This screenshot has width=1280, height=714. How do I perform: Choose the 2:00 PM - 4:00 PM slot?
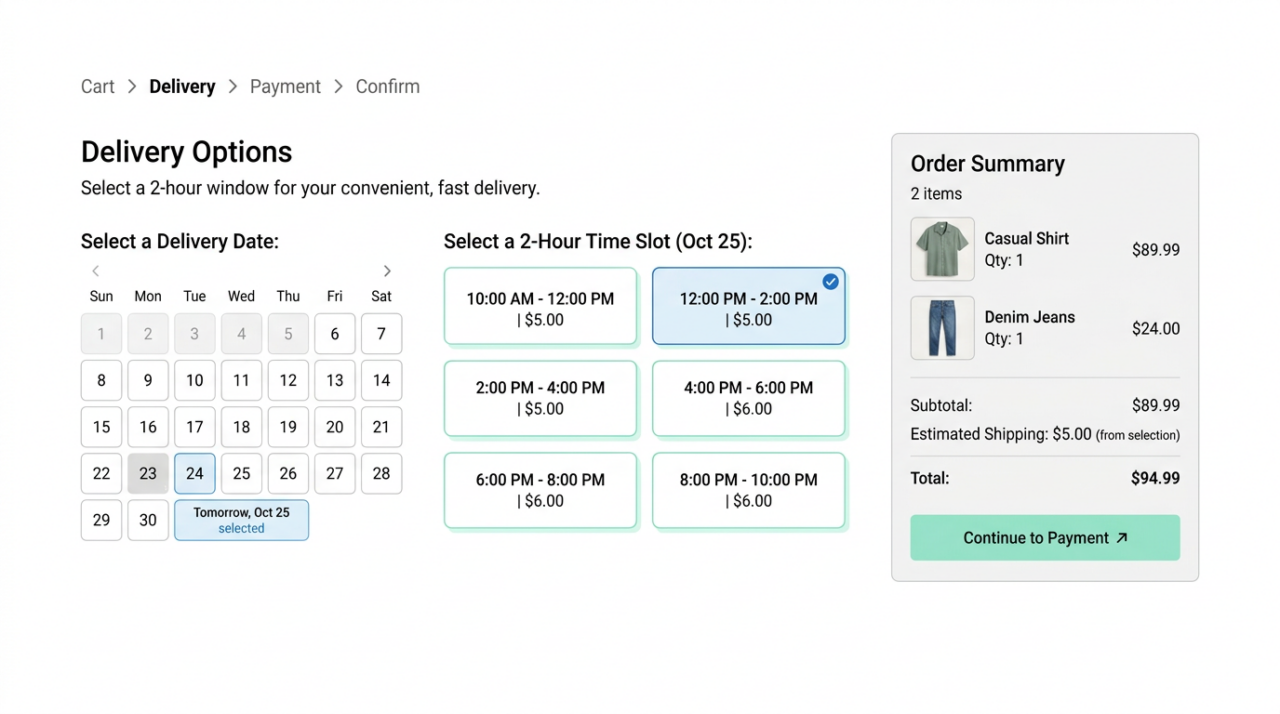tap(540, 398)
